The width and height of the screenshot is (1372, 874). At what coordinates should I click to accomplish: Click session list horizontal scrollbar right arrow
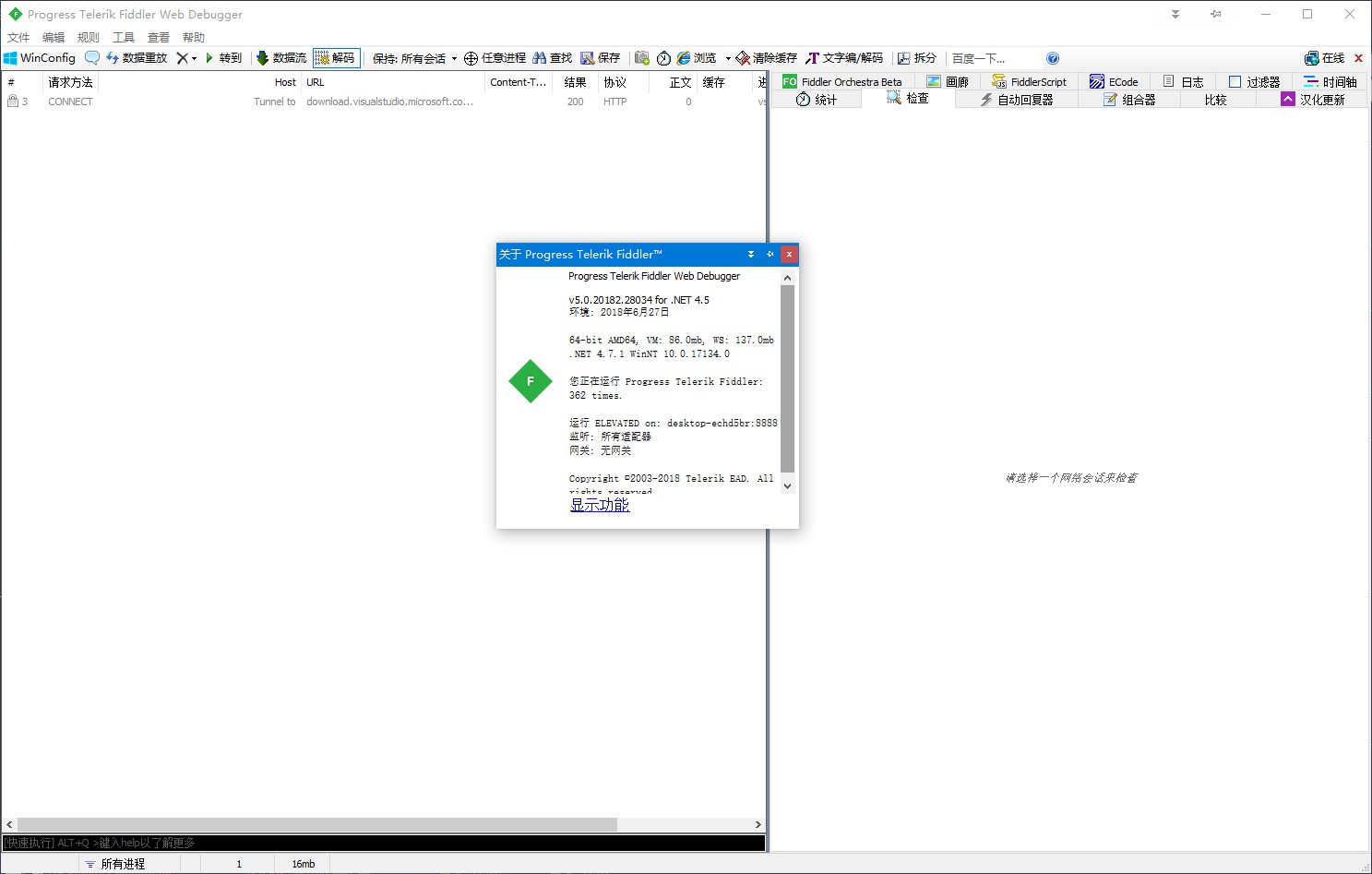point(758,824)
